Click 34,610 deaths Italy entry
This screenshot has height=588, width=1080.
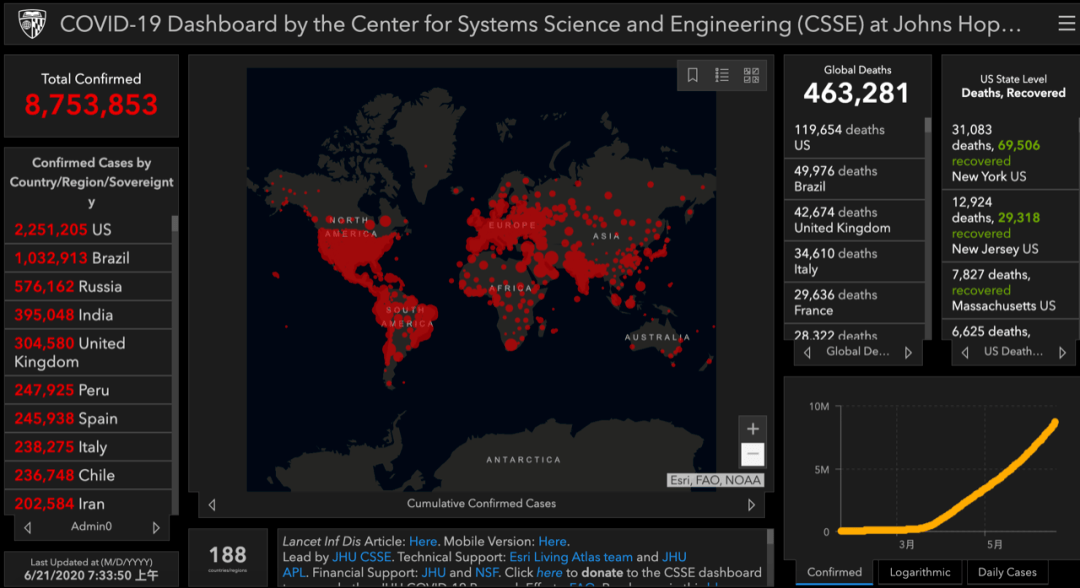(x=854, y=262)
